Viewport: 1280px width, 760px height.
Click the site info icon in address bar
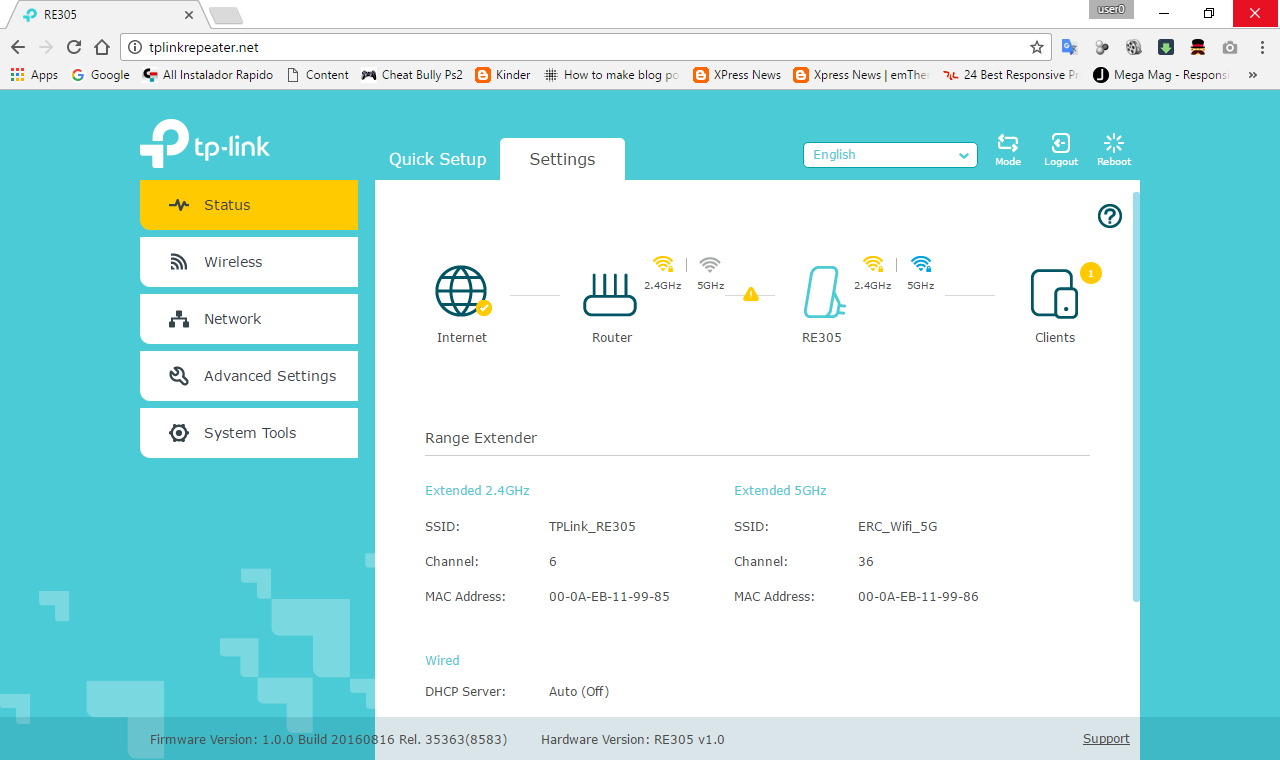[136, 47]
